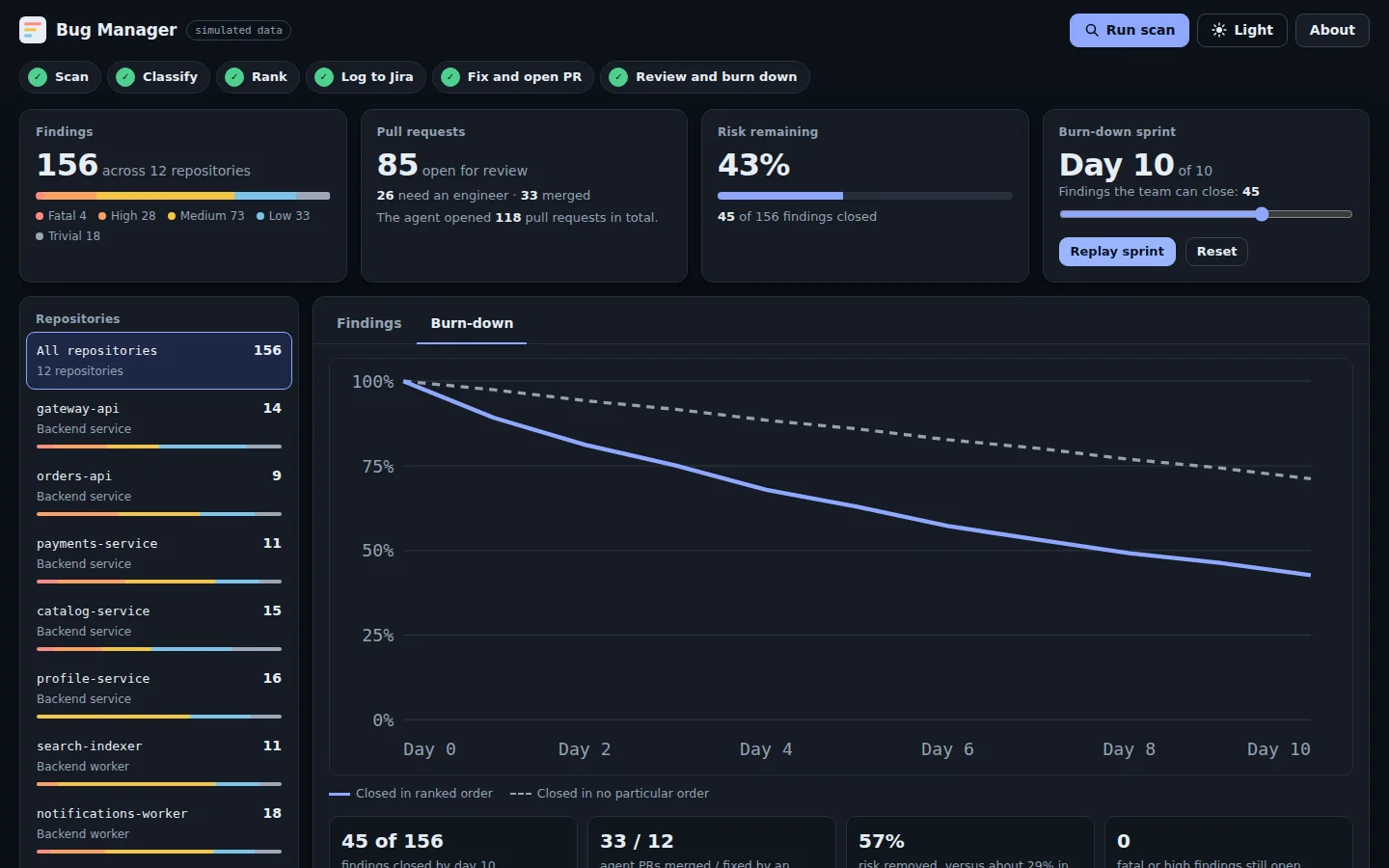The width and height of the screenshot is (1389, 868).
Task: Click '45 of 156 findings closed' text
Action: pyautogui.click(x=797, y=217)
